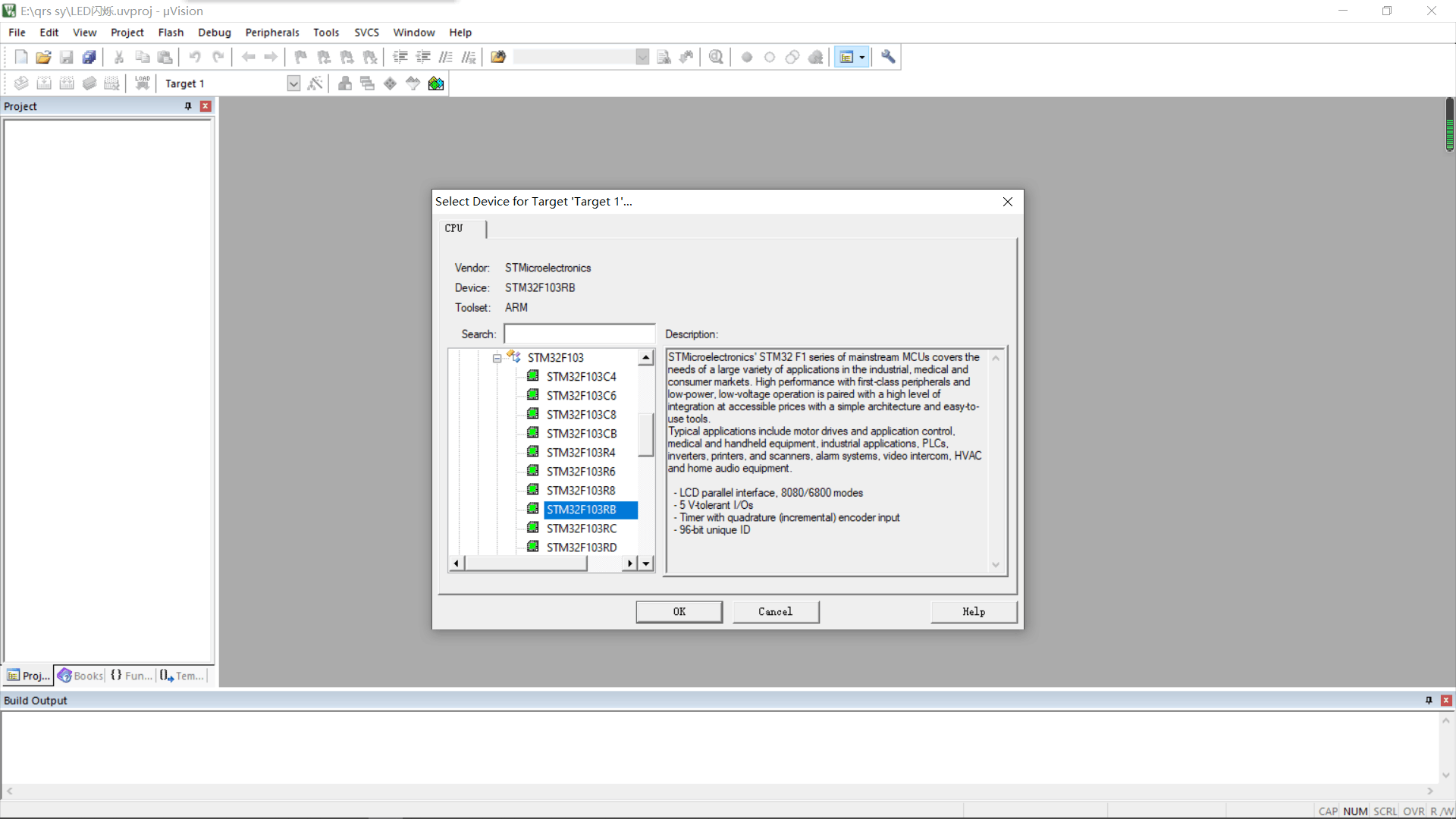Insert breakpoint red dot icon
Viewport: 1456px width, 819px height.
[x=747, y=57]
